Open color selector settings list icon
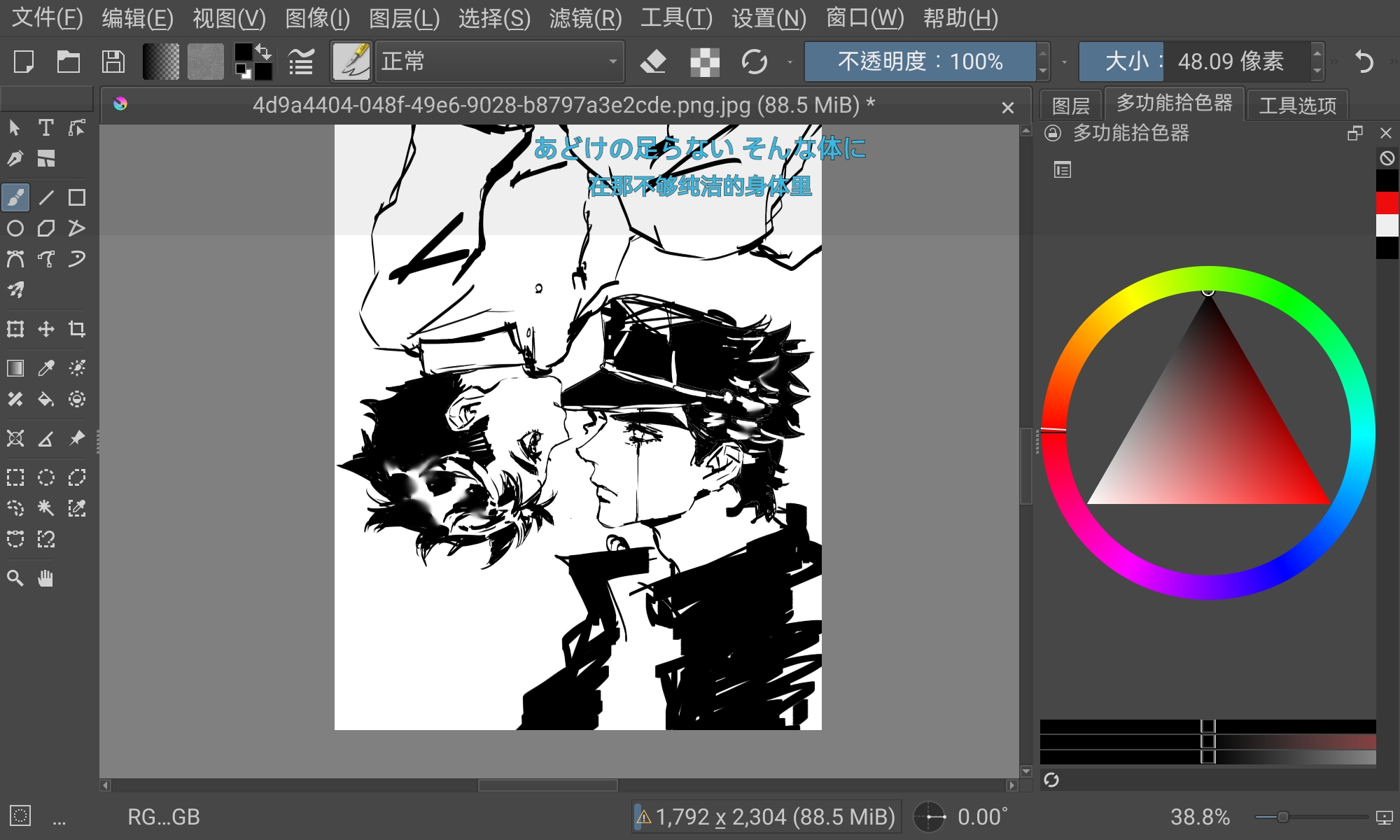 (1062, 169)
